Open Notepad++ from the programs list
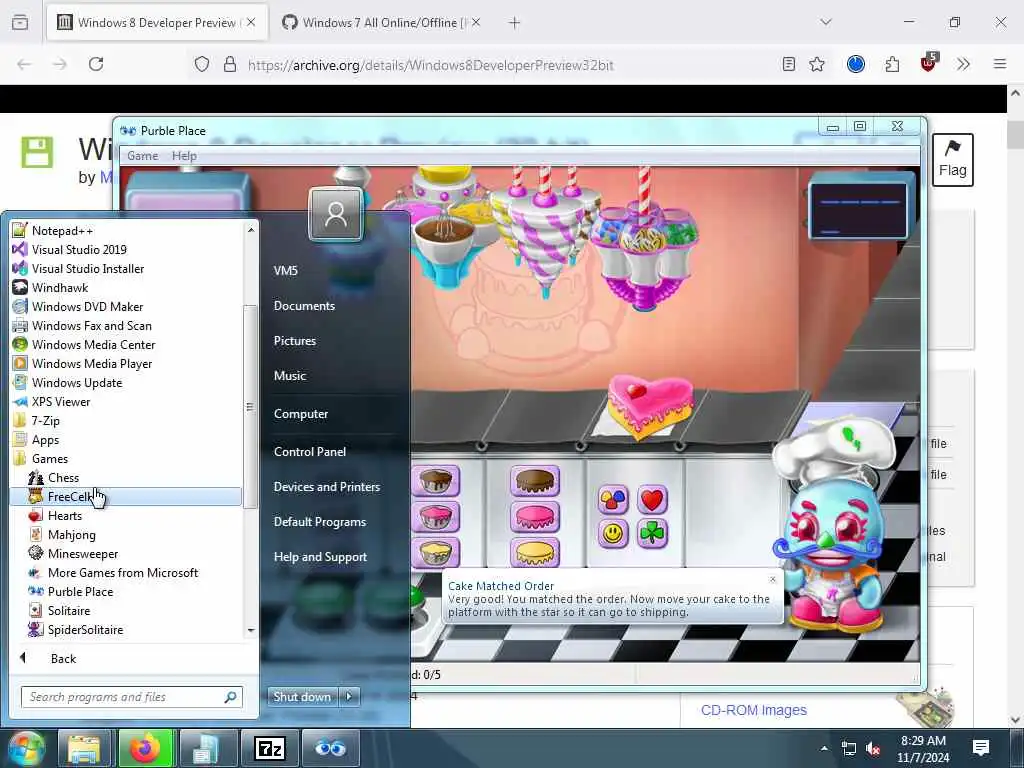The image size is (1024, 768). 125,231
